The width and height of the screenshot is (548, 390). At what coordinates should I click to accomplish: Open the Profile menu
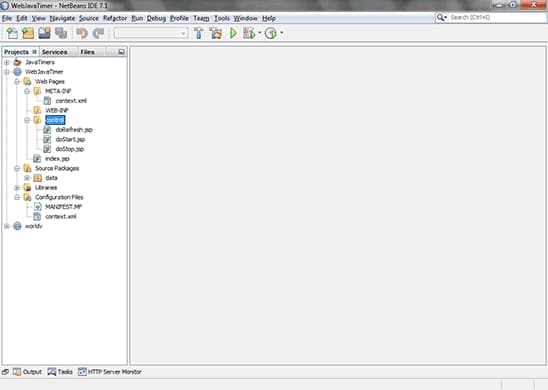[179, 18]
